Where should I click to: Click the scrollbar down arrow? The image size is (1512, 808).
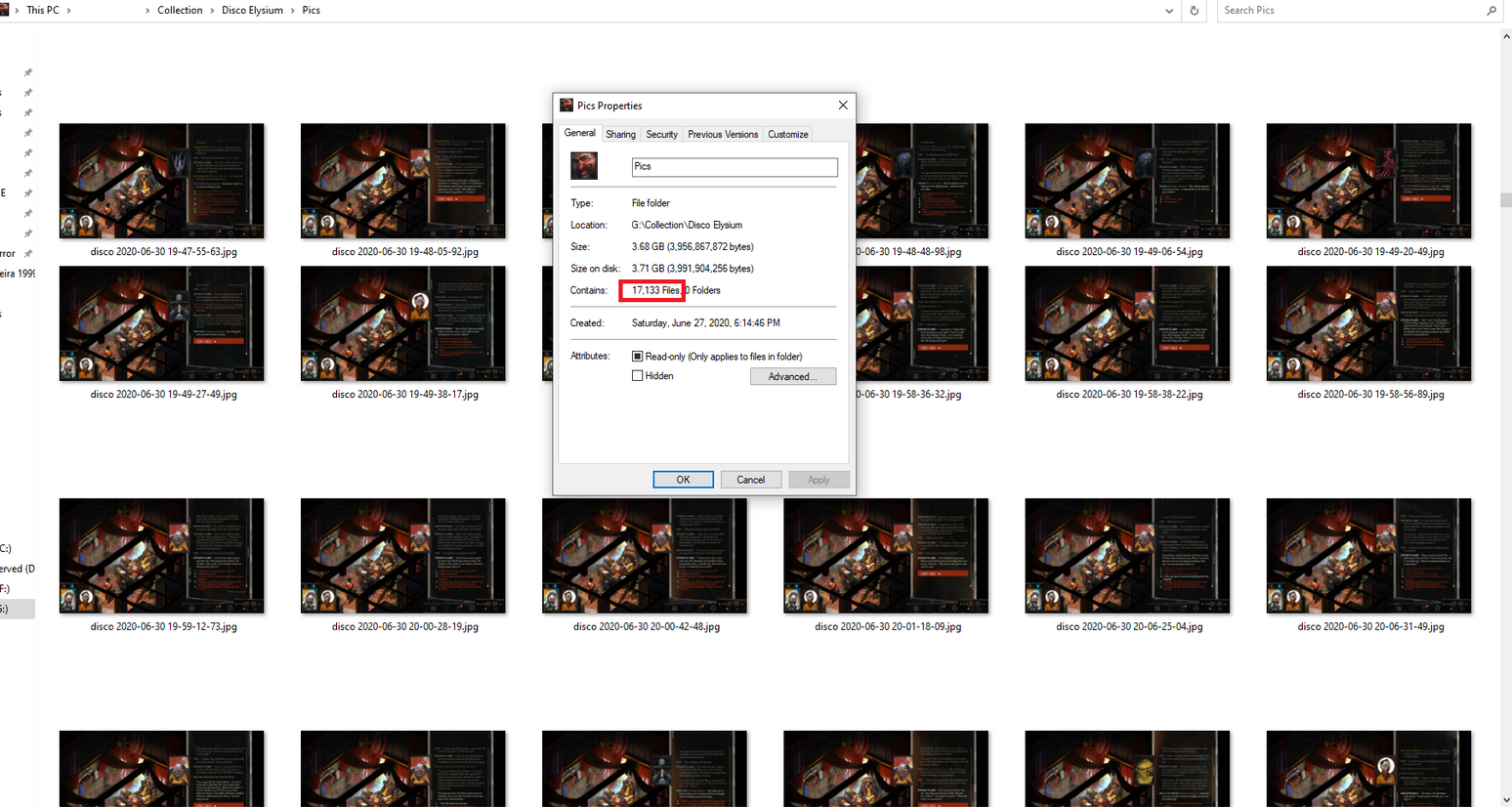coord(1505,800)
